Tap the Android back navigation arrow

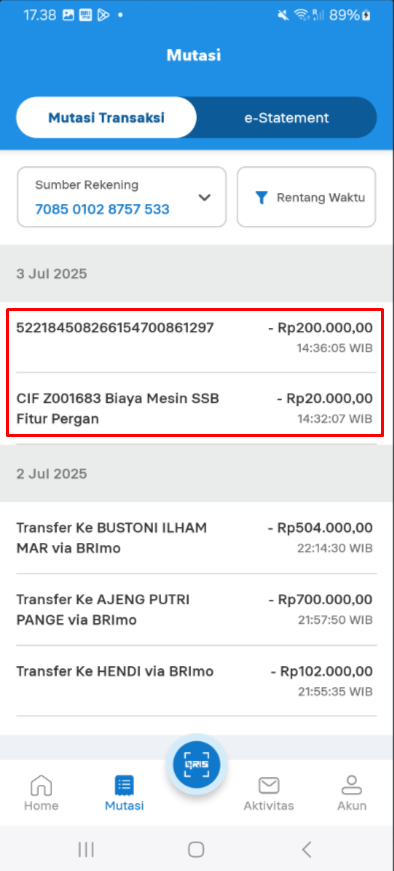306,849
